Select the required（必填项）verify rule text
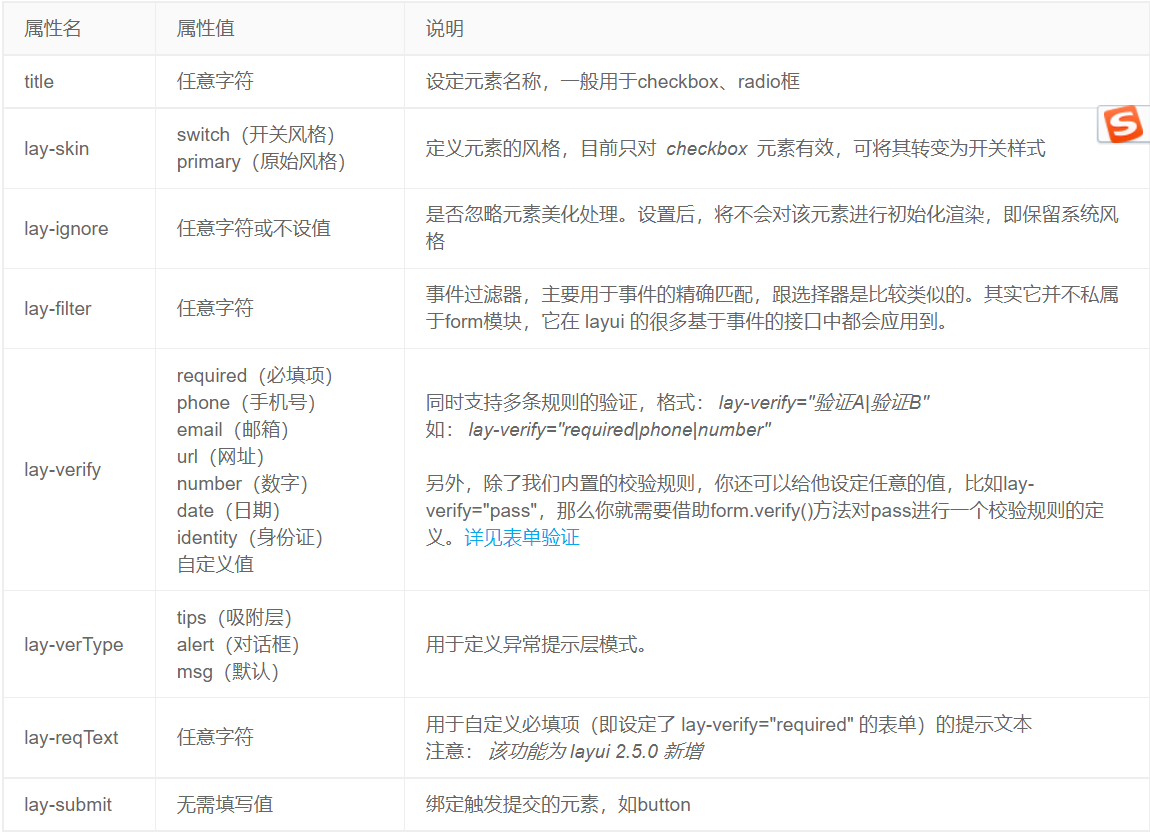This screenshot has height=832, width=1150. coord(253,375)
